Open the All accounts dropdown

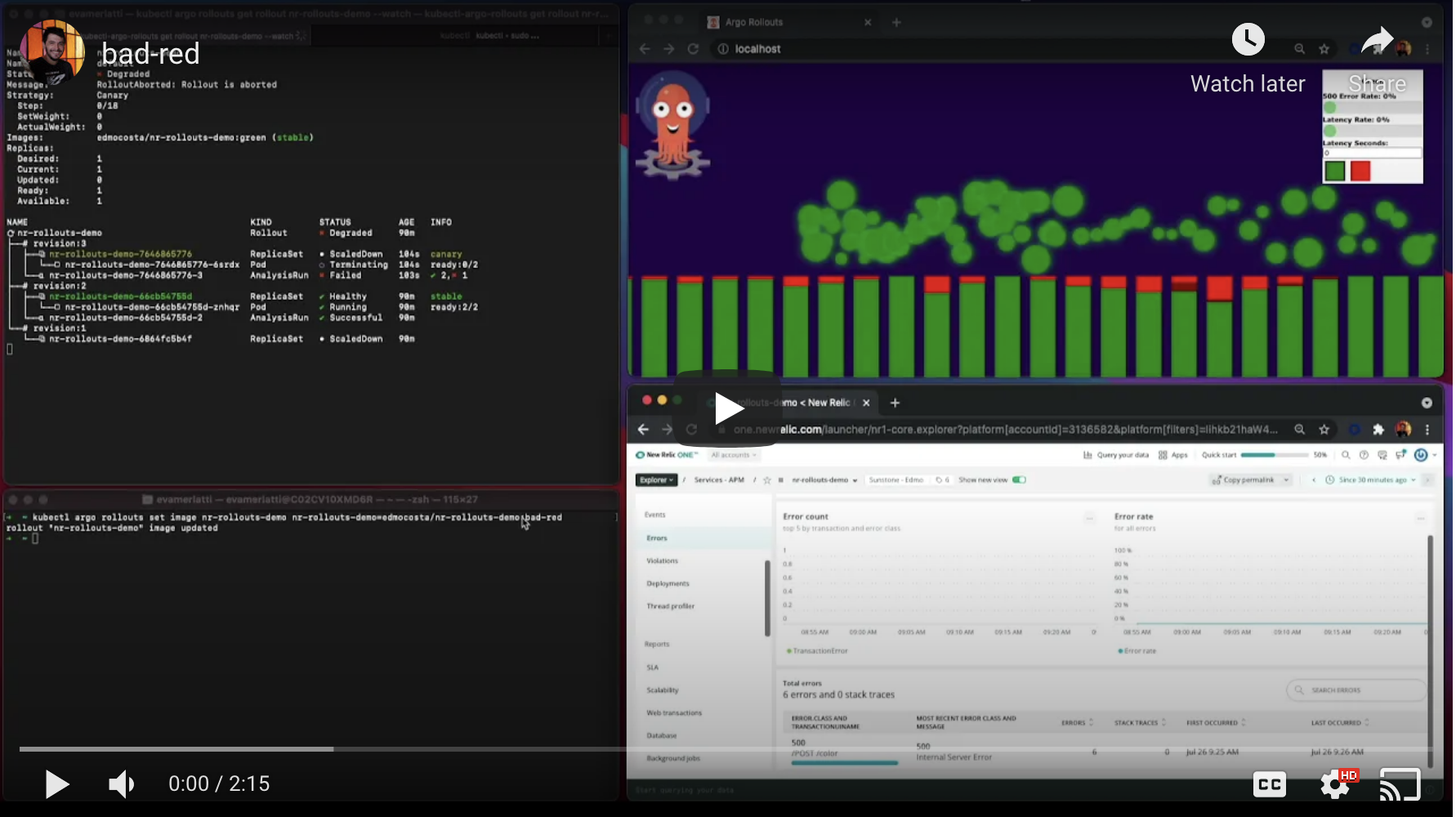click(733, 455)
